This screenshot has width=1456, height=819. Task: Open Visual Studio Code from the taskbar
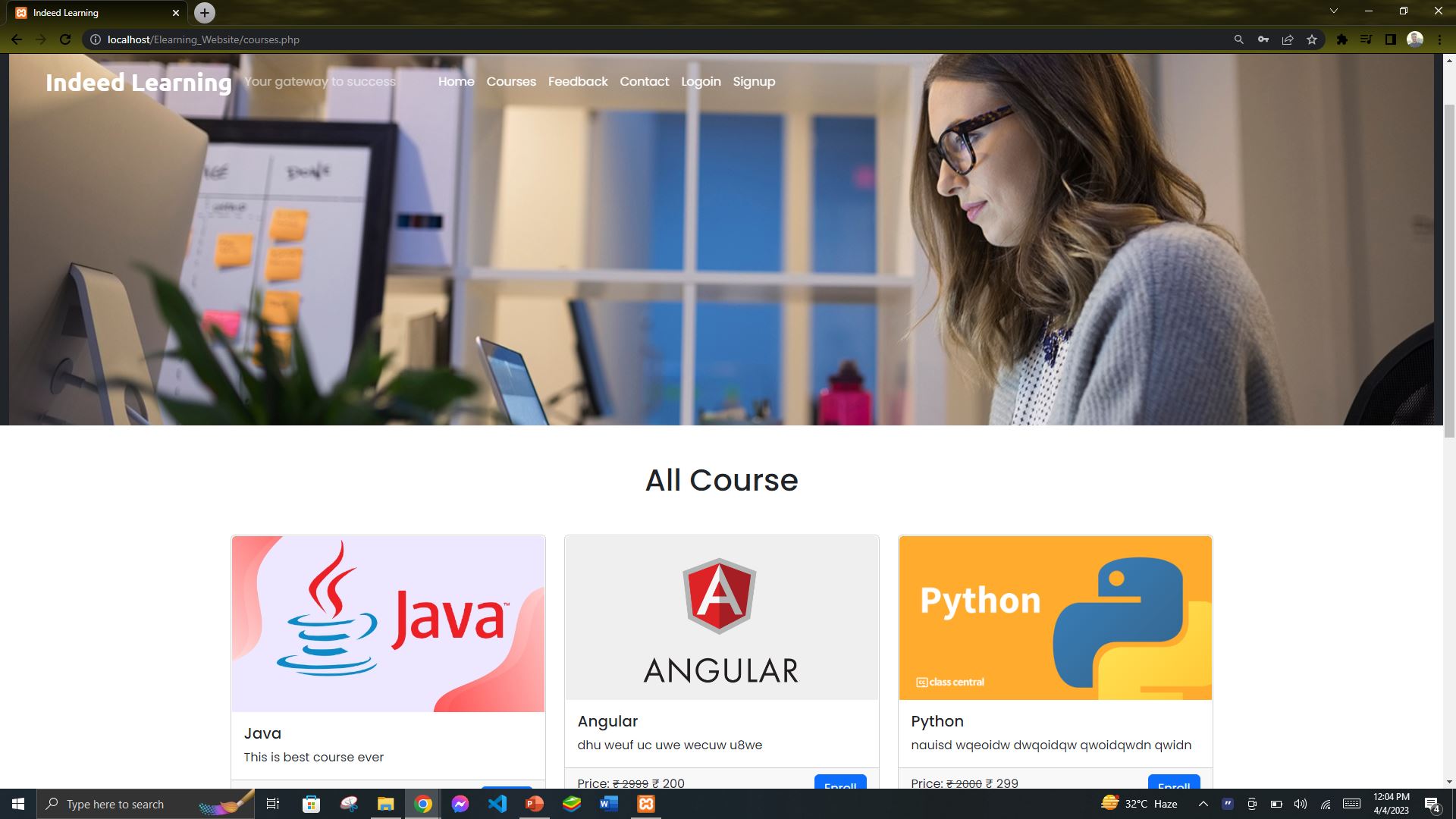point(497,804)
